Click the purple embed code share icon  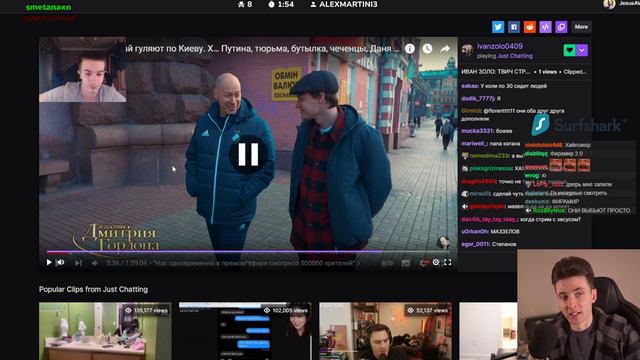[x=545, y=27]
